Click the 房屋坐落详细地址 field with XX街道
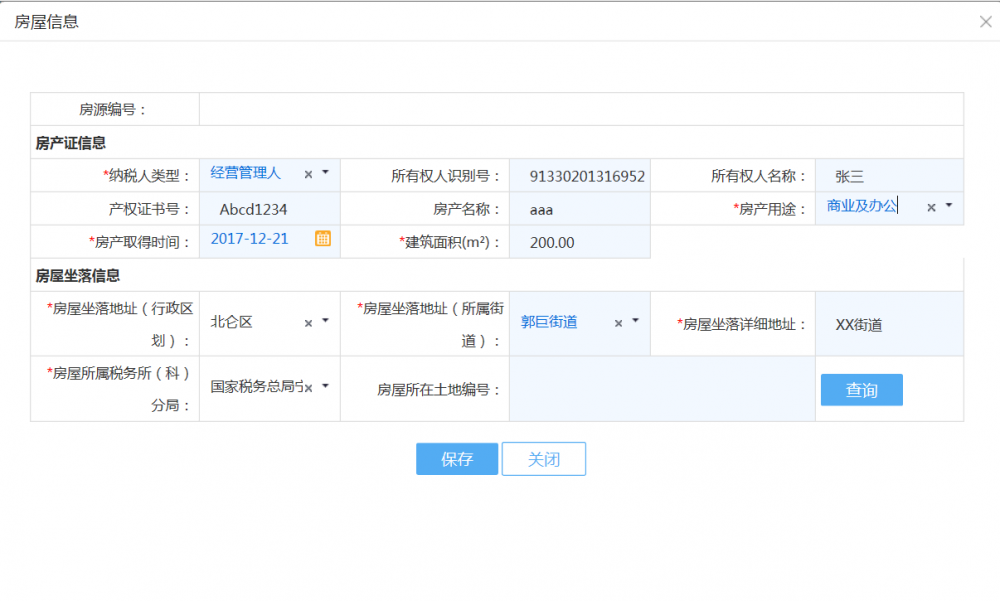 coord(888,324)
